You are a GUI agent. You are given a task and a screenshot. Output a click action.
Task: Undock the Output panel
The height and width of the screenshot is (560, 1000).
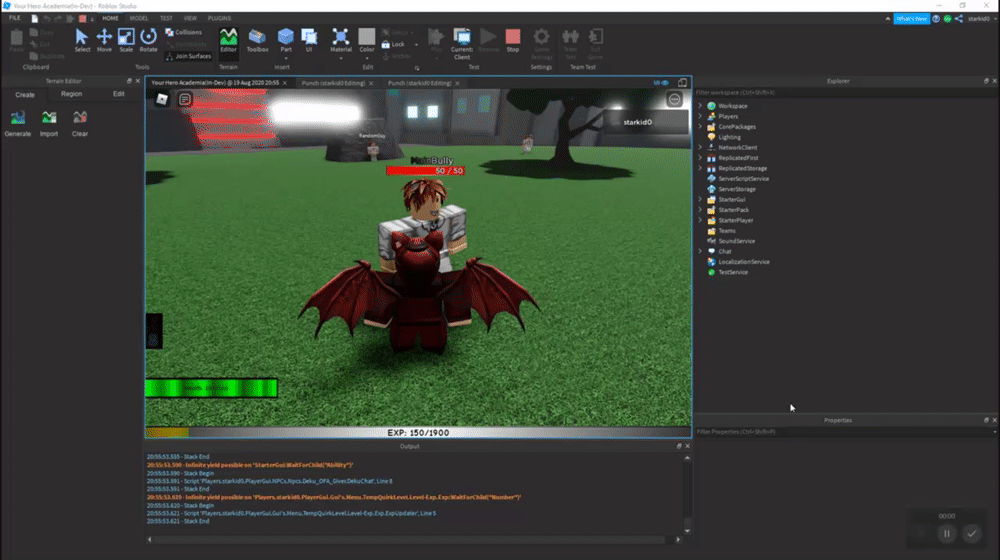pos(679,446)
